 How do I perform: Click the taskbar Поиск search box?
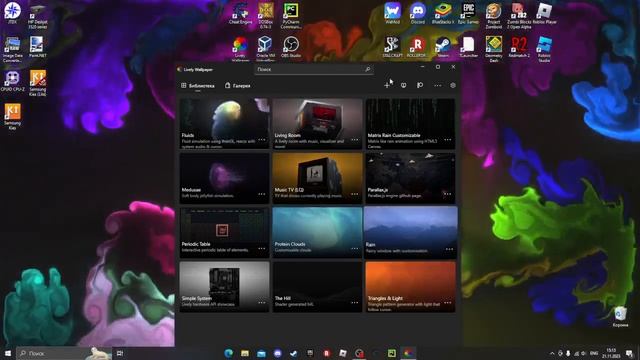(x=64, y=353)
